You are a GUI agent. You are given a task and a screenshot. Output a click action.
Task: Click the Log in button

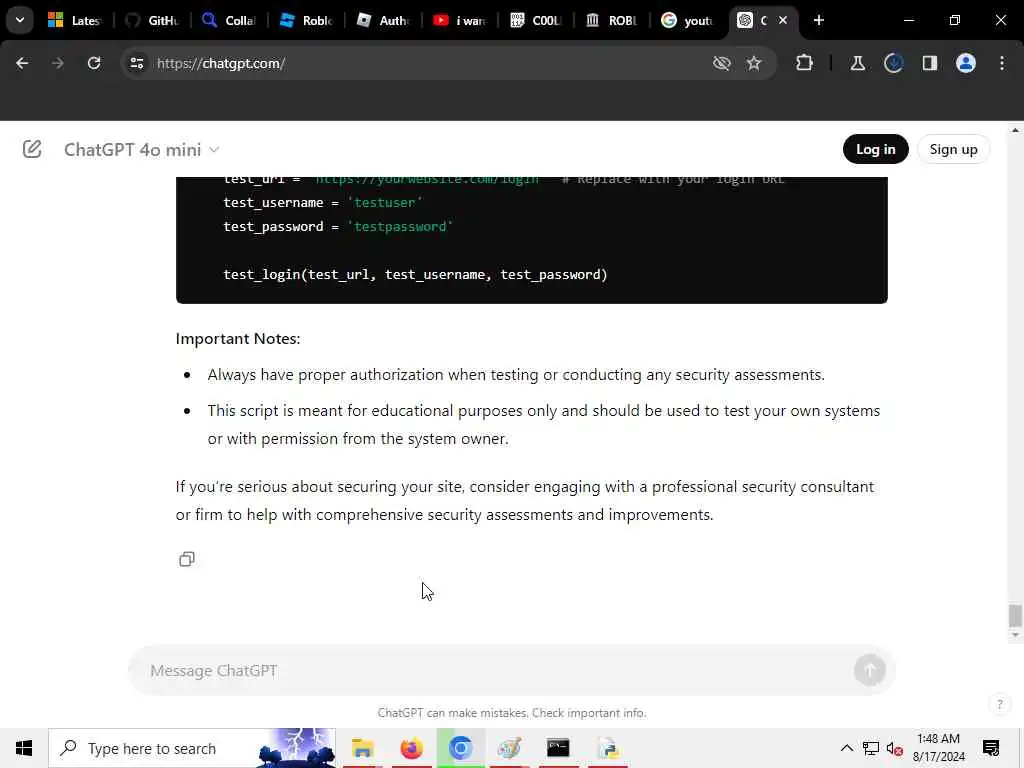point(875,150)
